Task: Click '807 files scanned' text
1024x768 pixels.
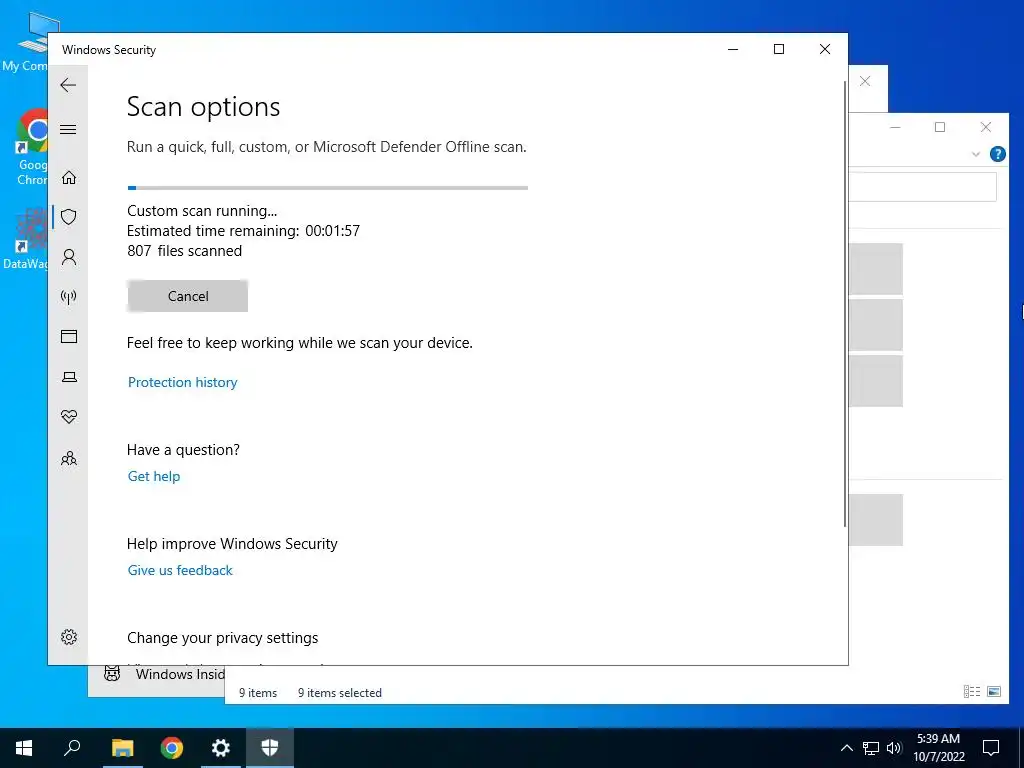Action: click(184, 251)
